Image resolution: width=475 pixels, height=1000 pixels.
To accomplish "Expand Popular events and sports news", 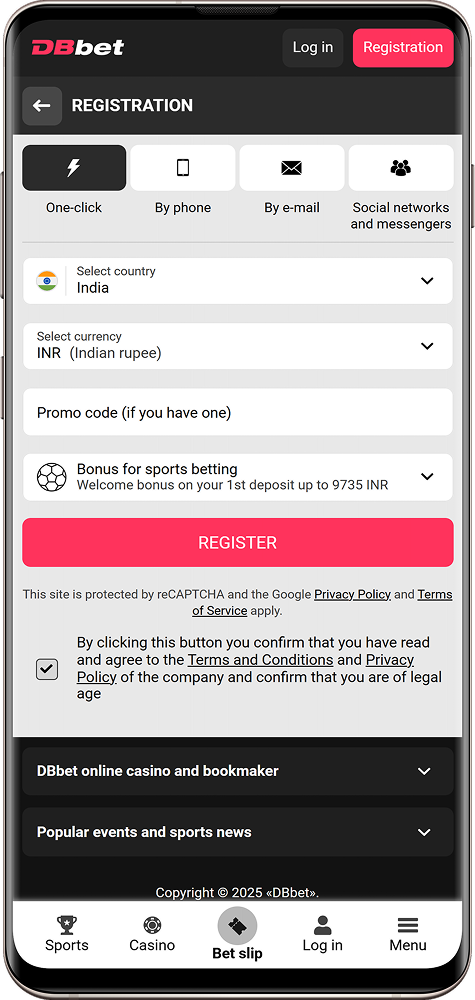I will 238,832.
